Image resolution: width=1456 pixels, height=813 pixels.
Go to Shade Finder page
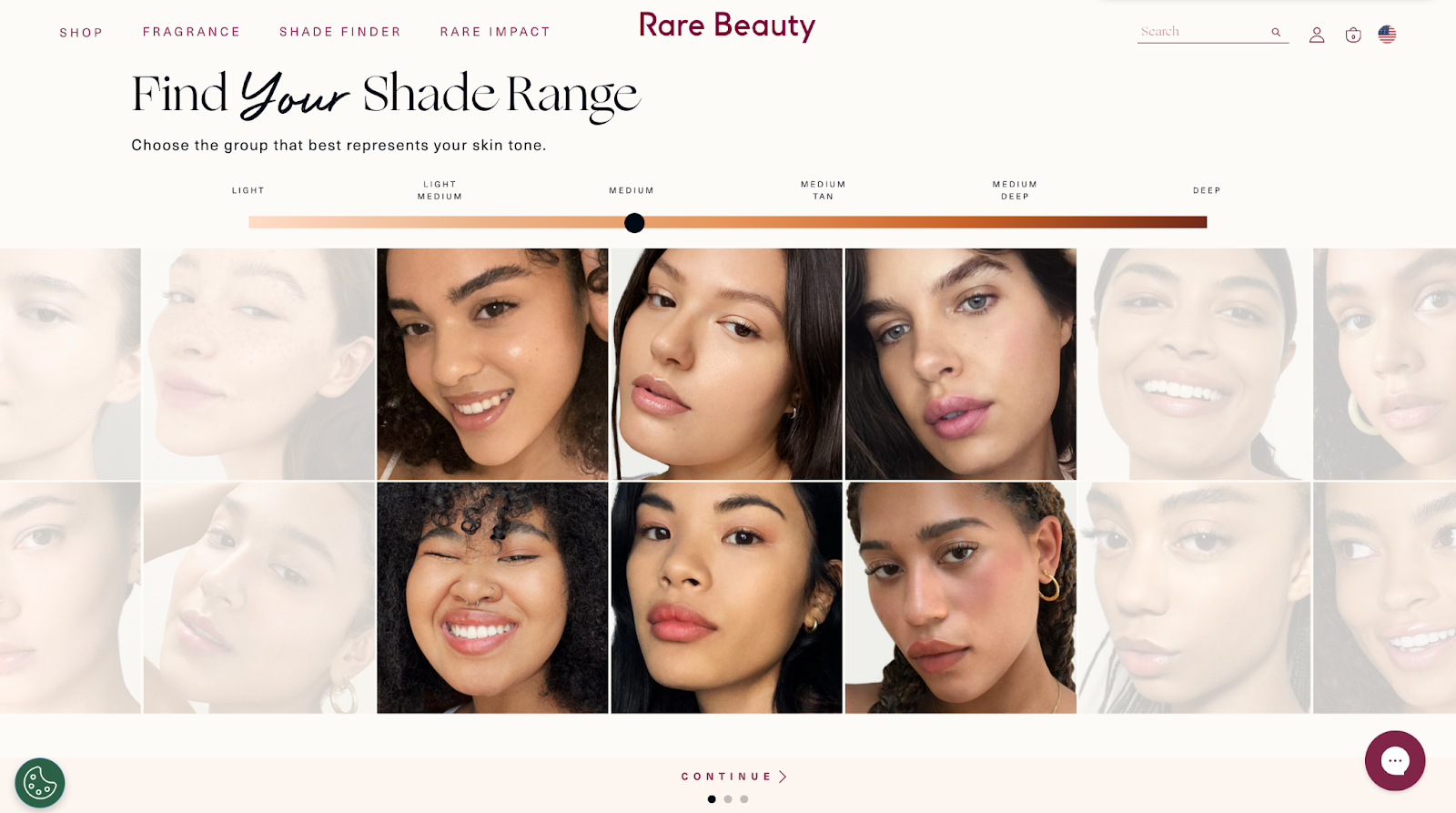click(340, 32)
